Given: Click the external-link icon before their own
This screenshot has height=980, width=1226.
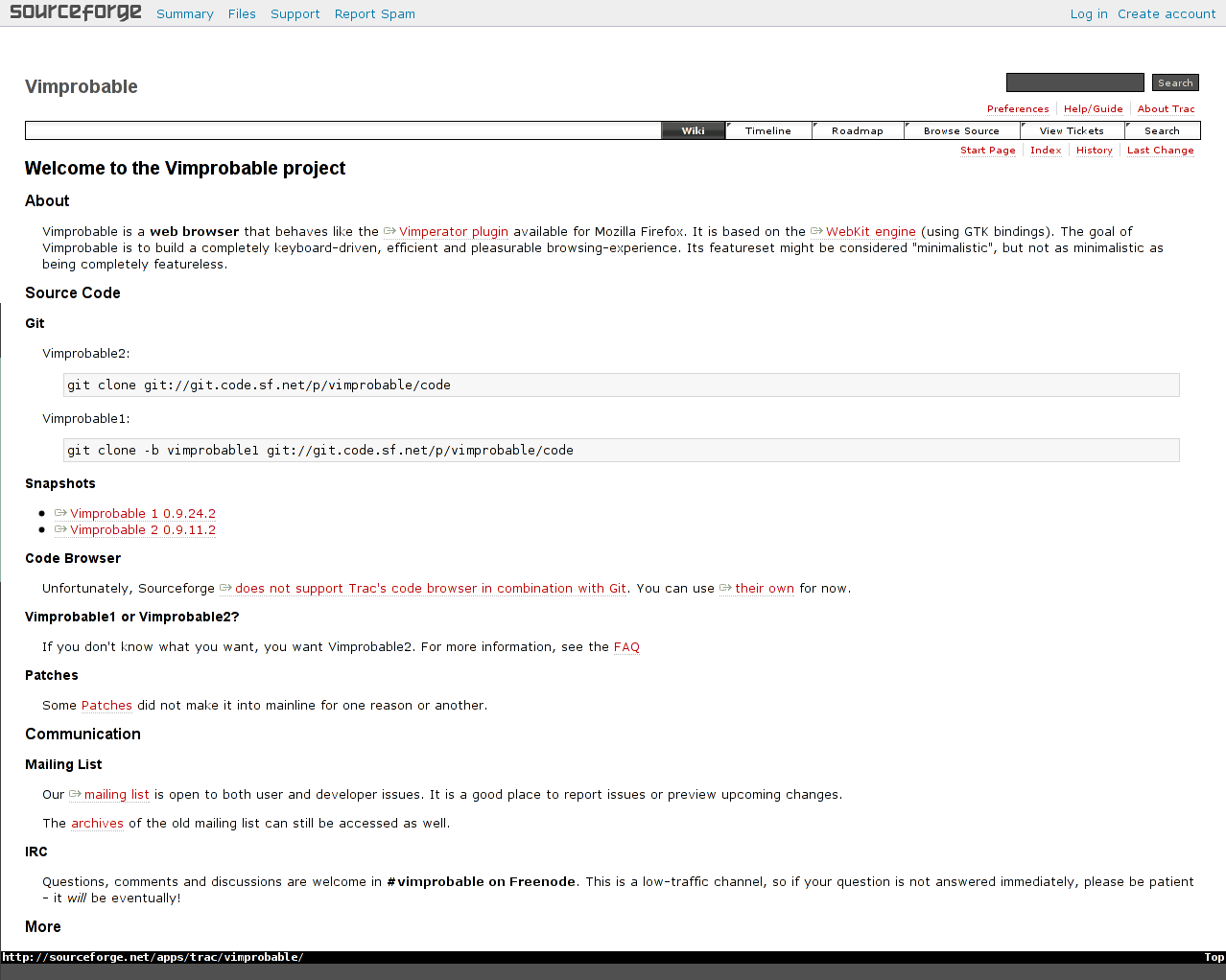Looking at the screenshot, I should pyautogui.click(x=726, y=588).
